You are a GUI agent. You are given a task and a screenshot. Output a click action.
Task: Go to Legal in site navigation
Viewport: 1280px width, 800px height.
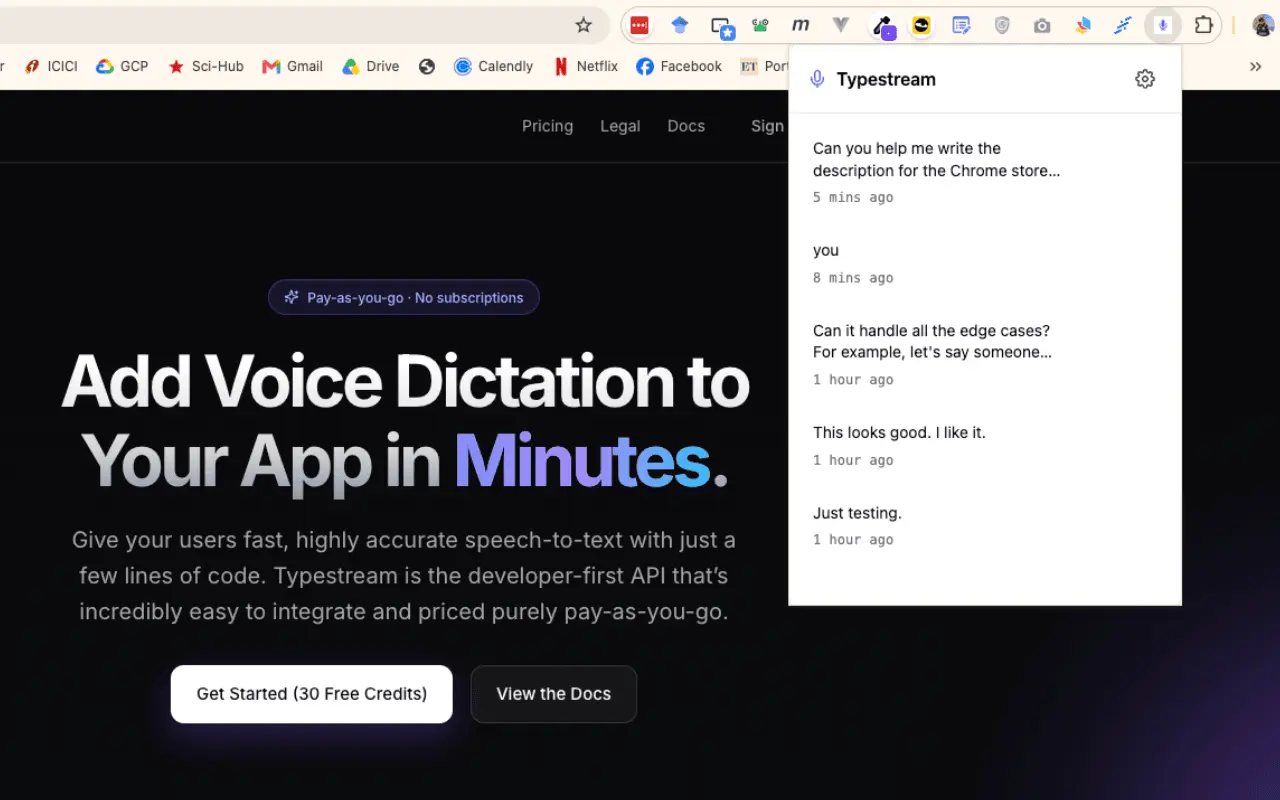[x=620, y=126]
